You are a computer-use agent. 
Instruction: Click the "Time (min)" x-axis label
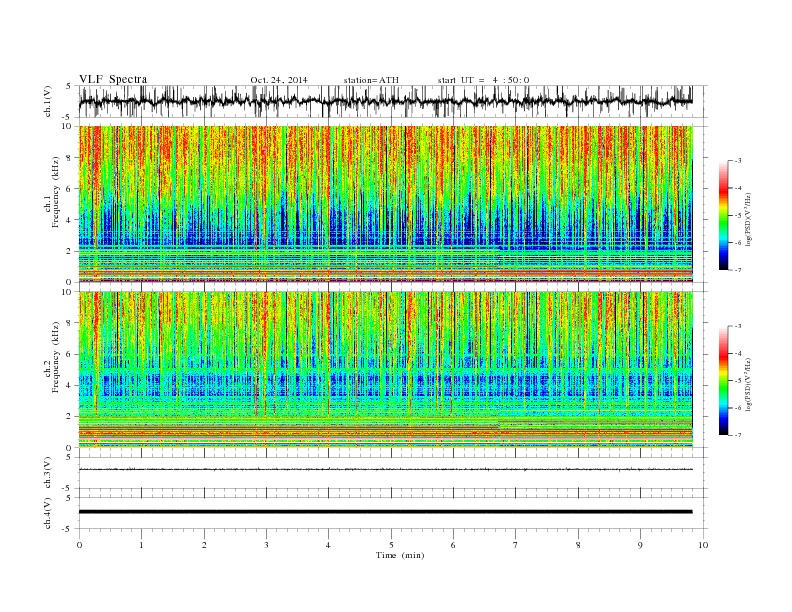pos(400,555)
